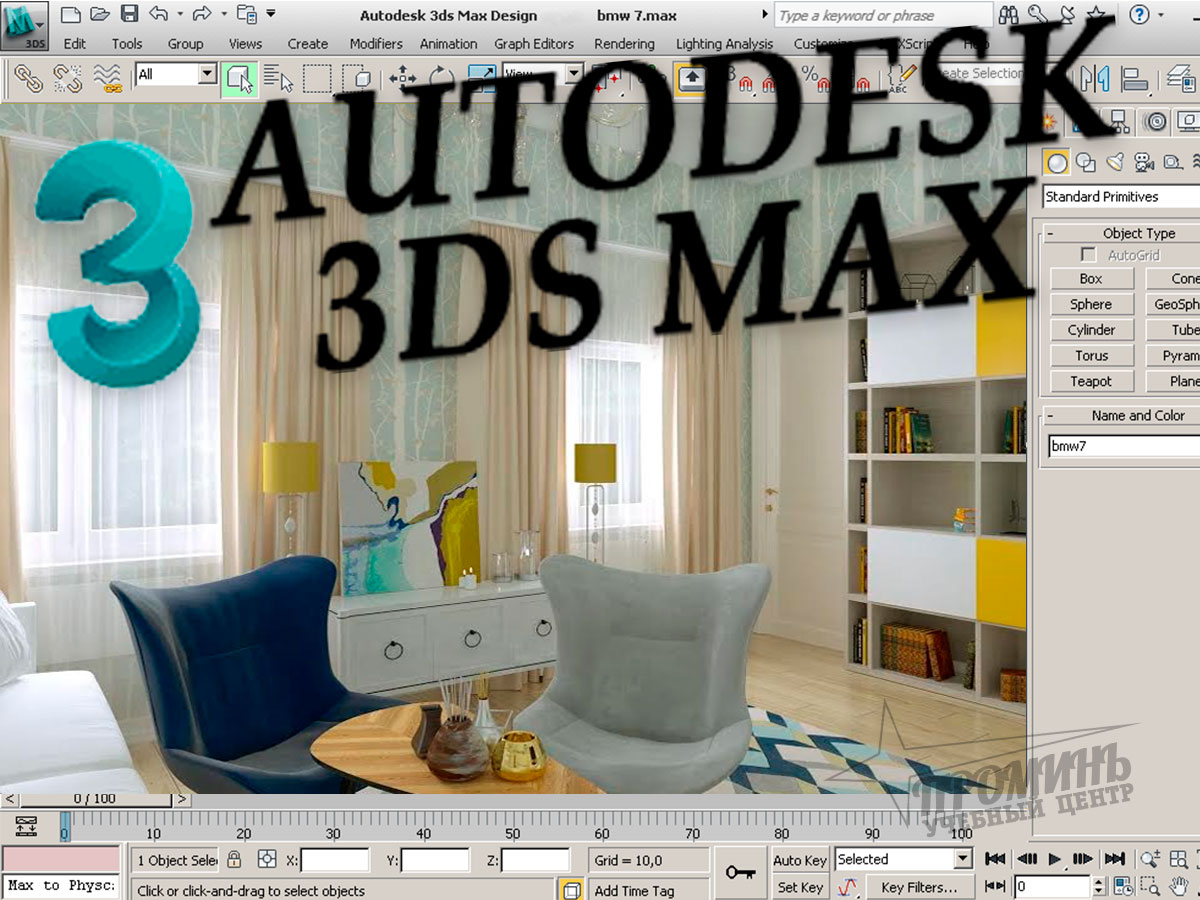Open the Hierarchy panel tab

(1120, 121)
